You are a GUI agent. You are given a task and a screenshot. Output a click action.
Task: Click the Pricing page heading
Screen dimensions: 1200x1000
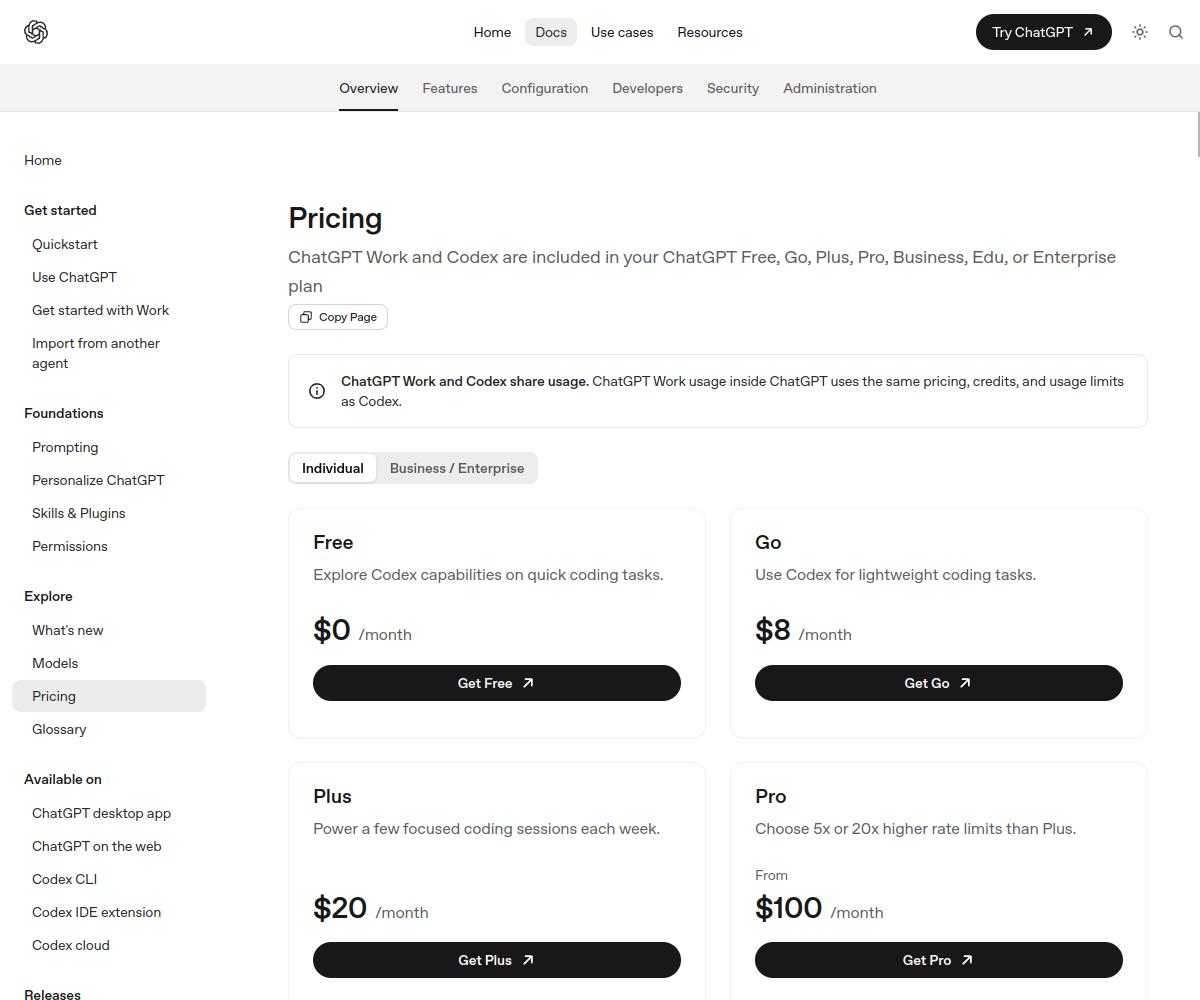coord(335,218)
